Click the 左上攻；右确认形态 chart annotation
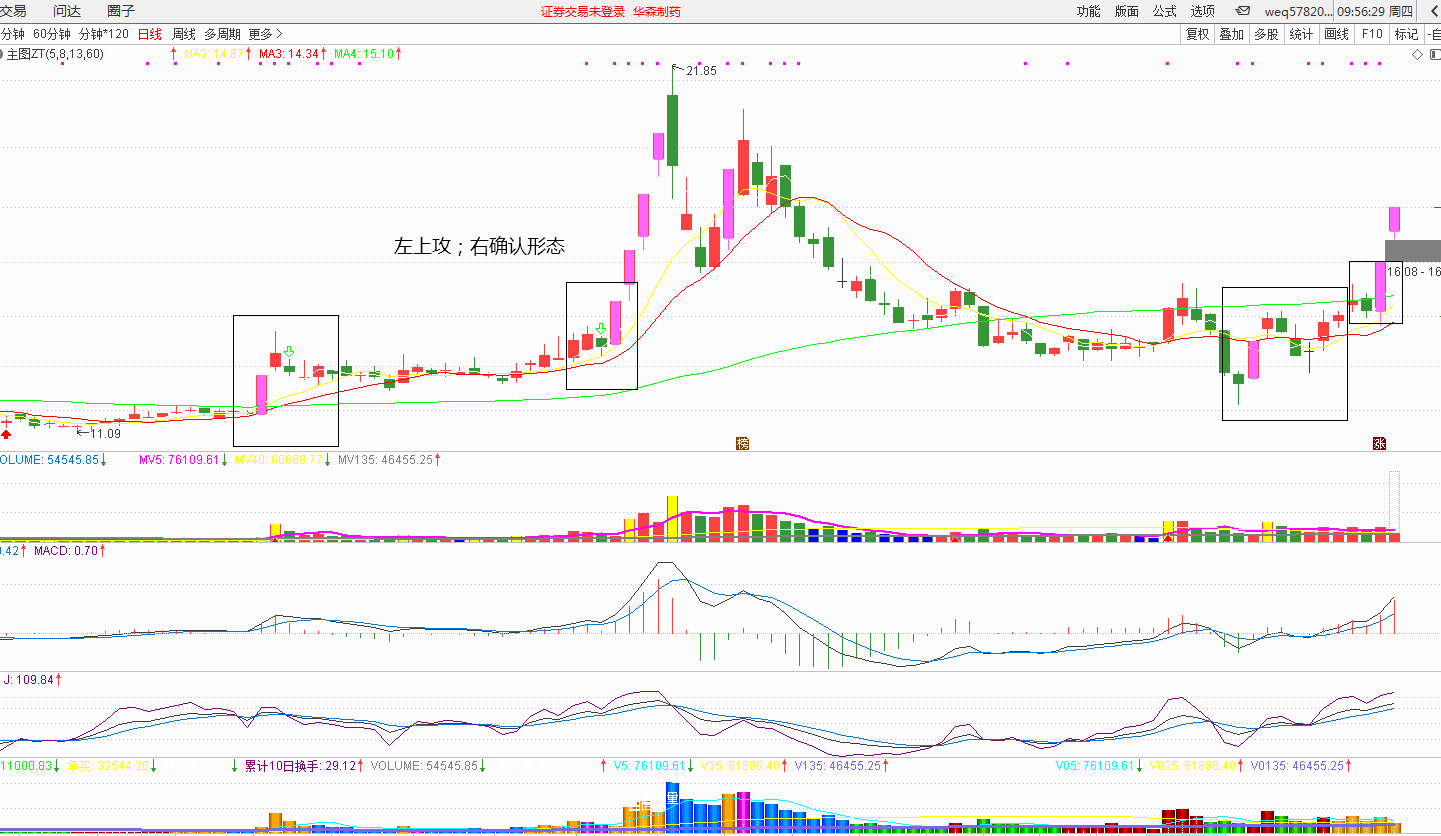Screen dimensions: 1441x836 479,246
